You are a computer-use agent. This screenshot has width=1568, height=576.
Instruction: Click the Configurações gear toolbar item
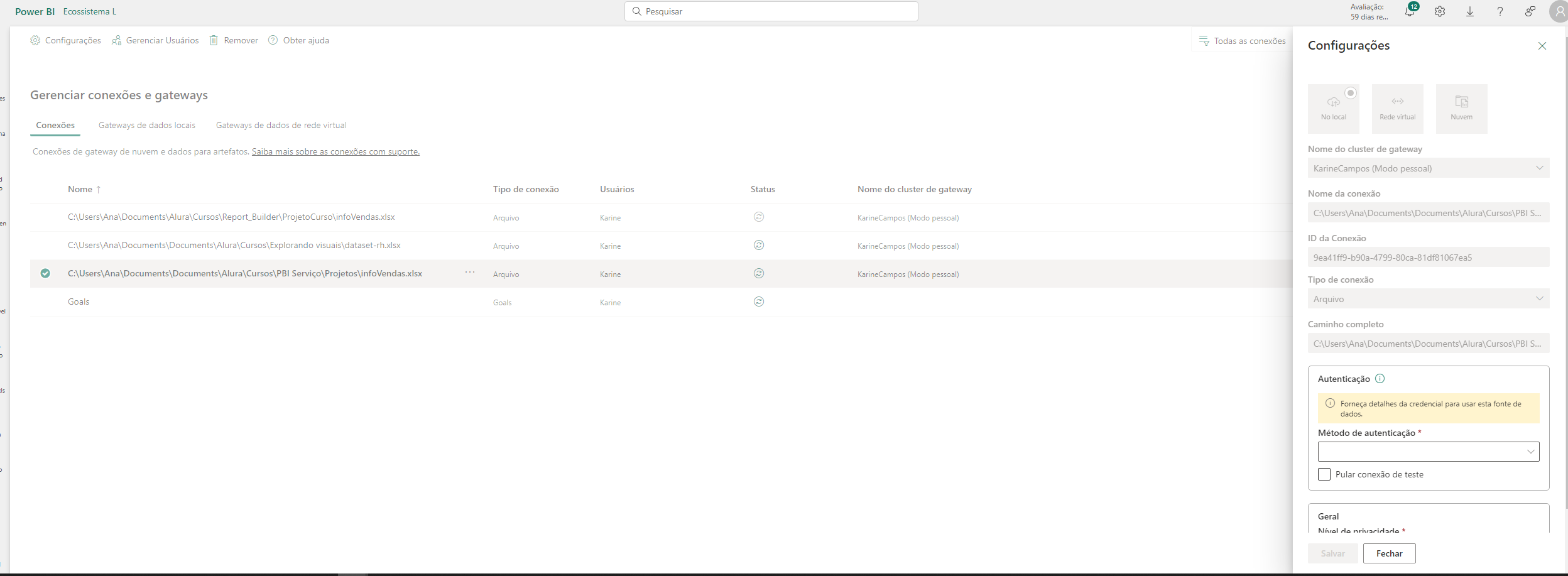point(65,40)
